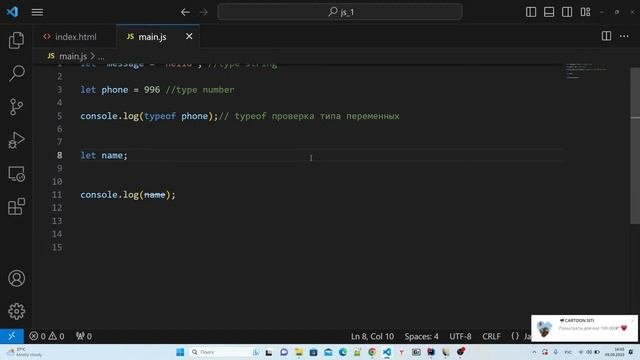Open the Source Control view
This screenshot has height=360, width=640.
tap(16, 107)
